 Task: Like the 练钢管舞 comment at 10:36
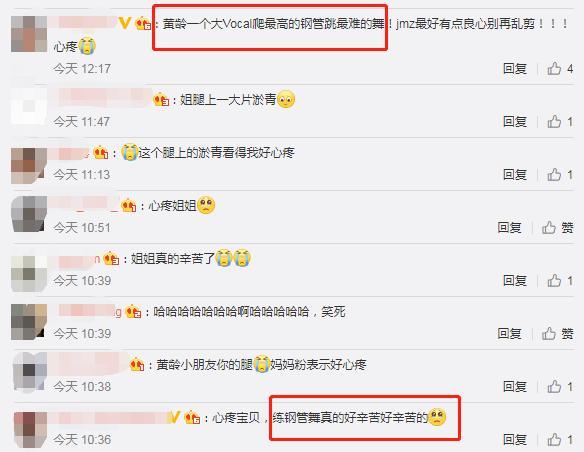point(554,440)
